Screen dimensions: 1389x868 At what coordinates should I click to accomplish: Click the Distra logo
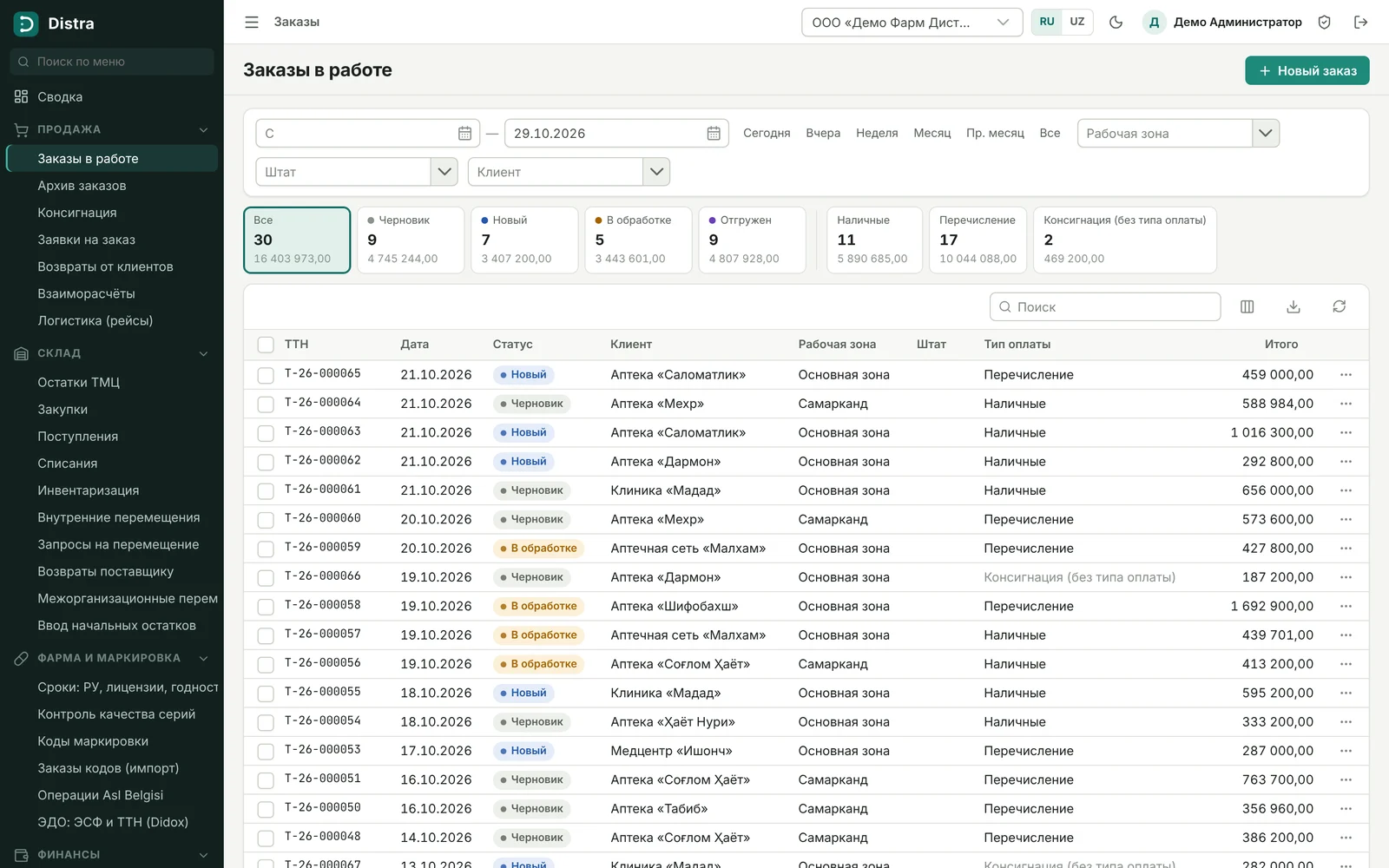tap(54, 23)
